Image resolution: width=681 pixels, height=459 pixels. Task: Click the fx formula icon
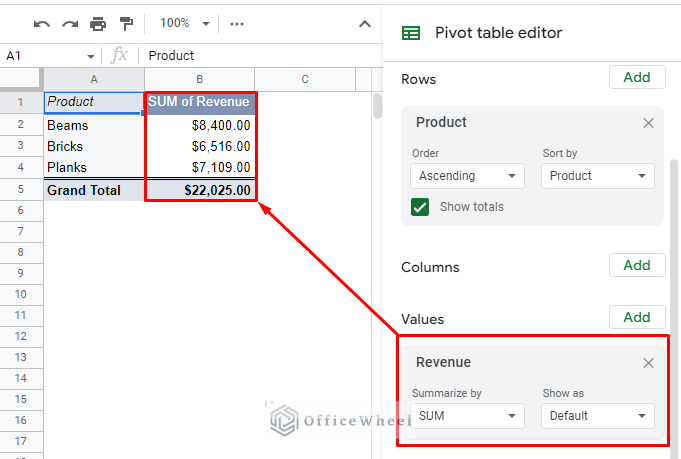click(119, 56)
